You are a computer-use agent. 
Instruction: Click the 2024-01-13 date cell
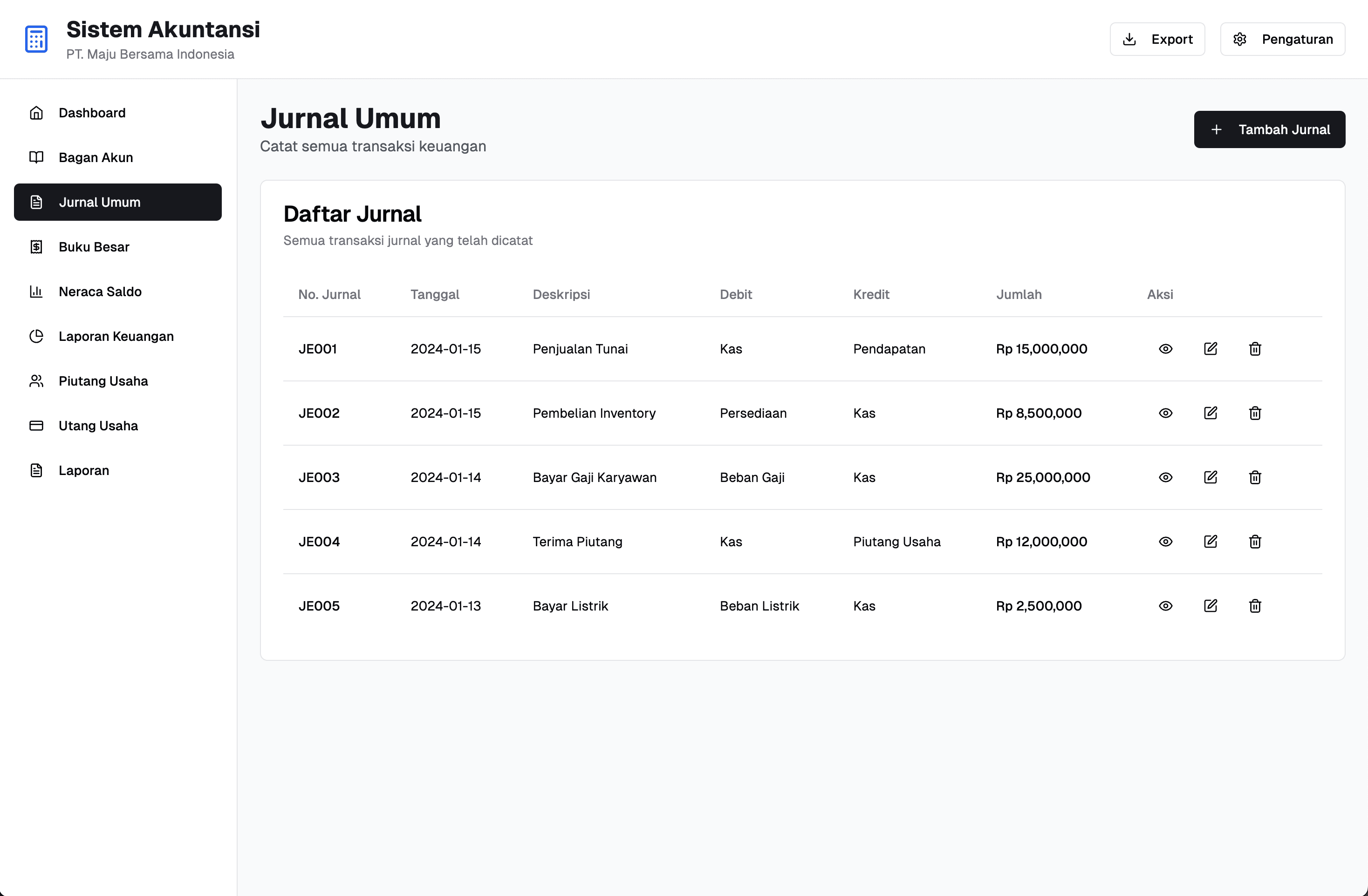click(445, 606)
